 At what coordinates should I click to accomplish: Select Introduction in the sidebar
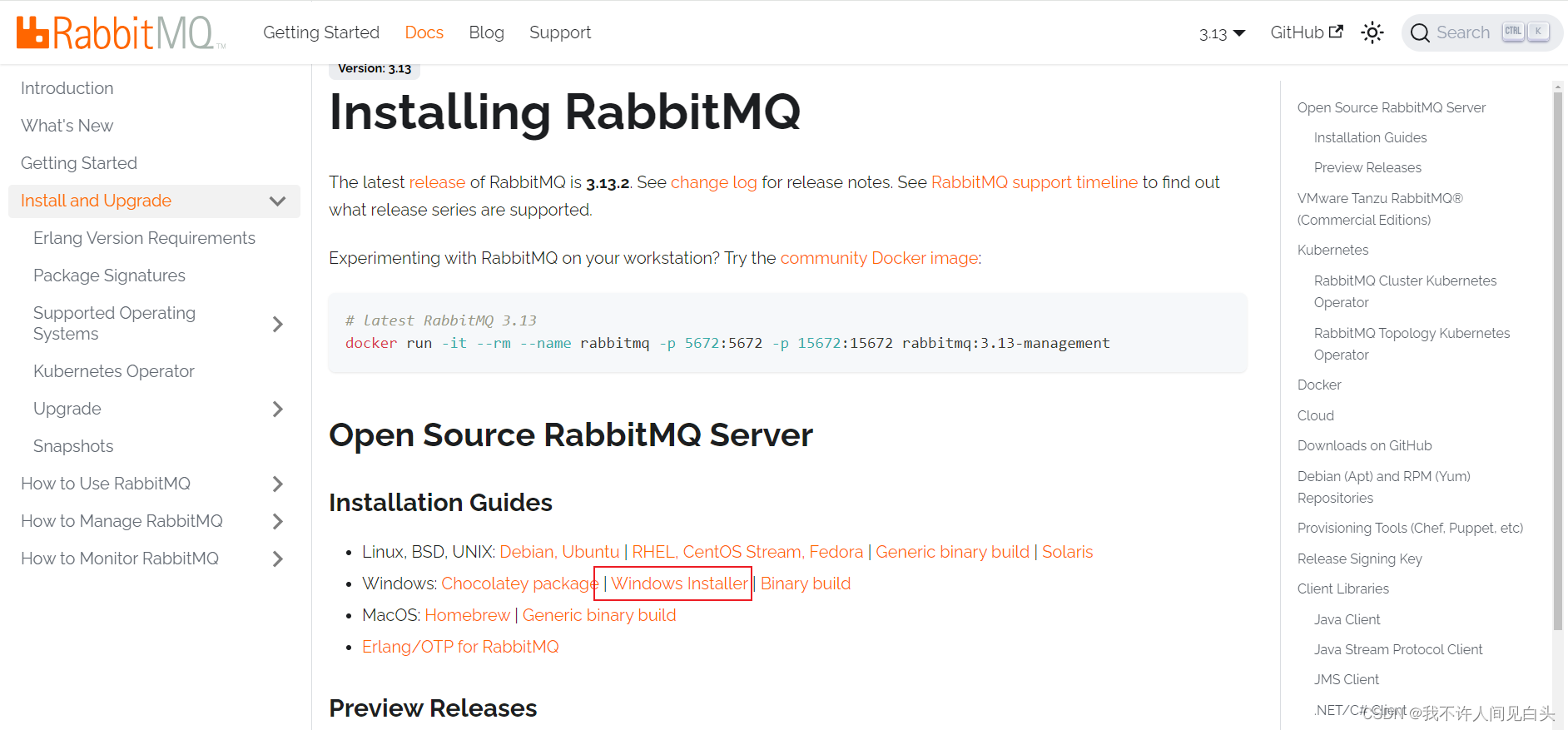(67, 88)
